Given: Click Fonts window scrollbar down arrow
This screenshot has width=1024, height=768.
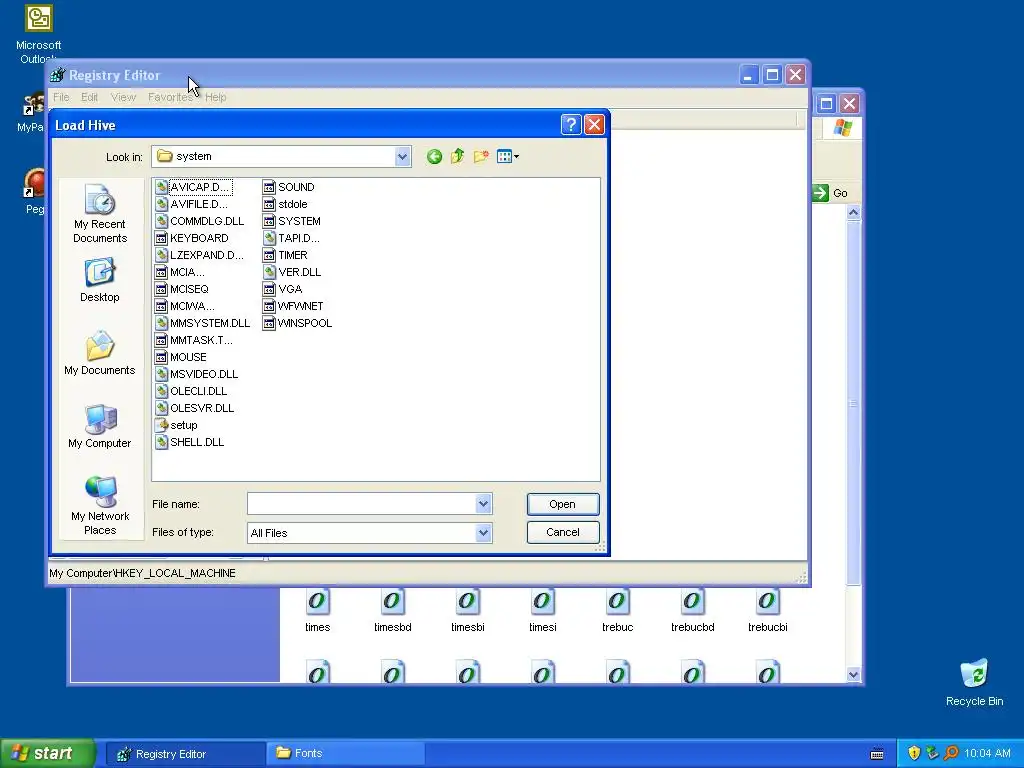Looking at the screenshot, I should (853, 675).
